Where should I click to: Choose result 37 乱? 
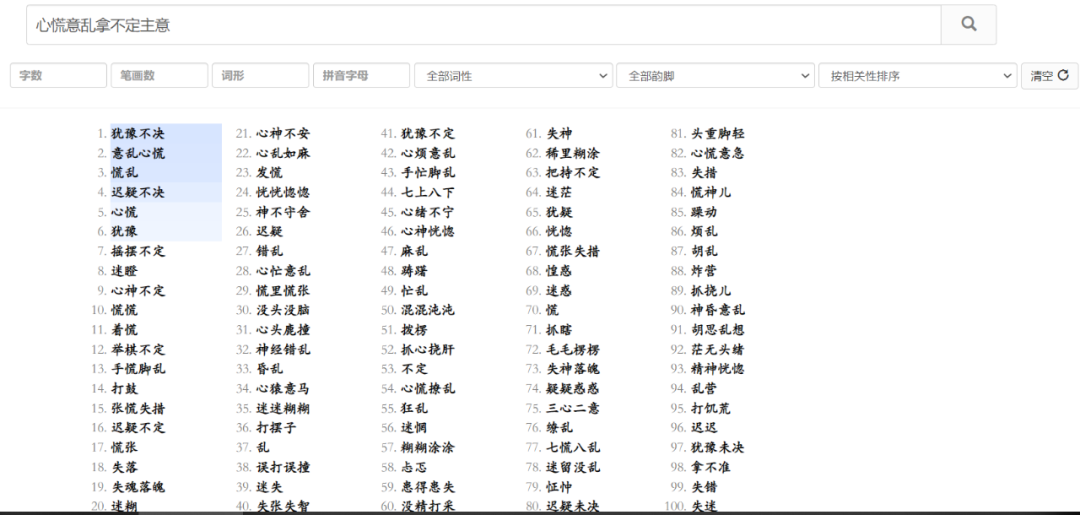(263, 448)
